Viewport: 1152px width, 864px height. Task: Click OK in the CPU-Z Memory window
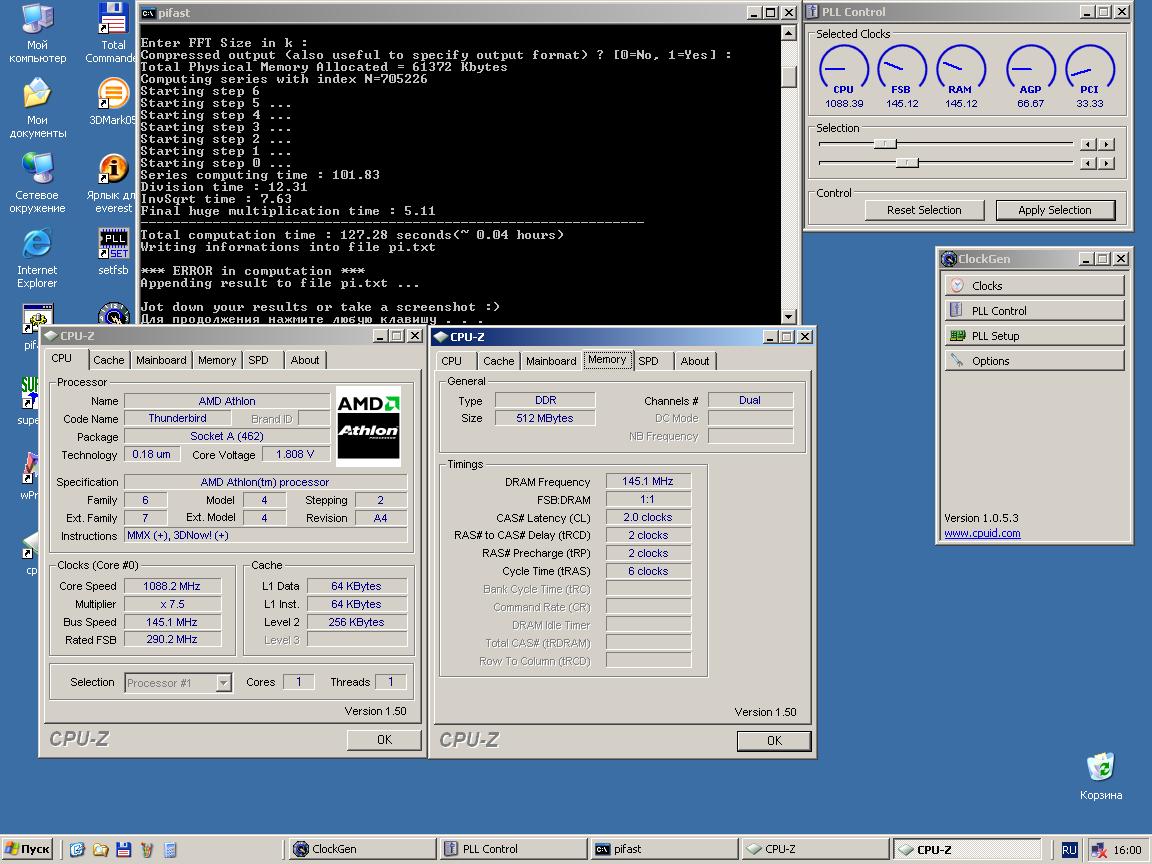tap(774, 741)
